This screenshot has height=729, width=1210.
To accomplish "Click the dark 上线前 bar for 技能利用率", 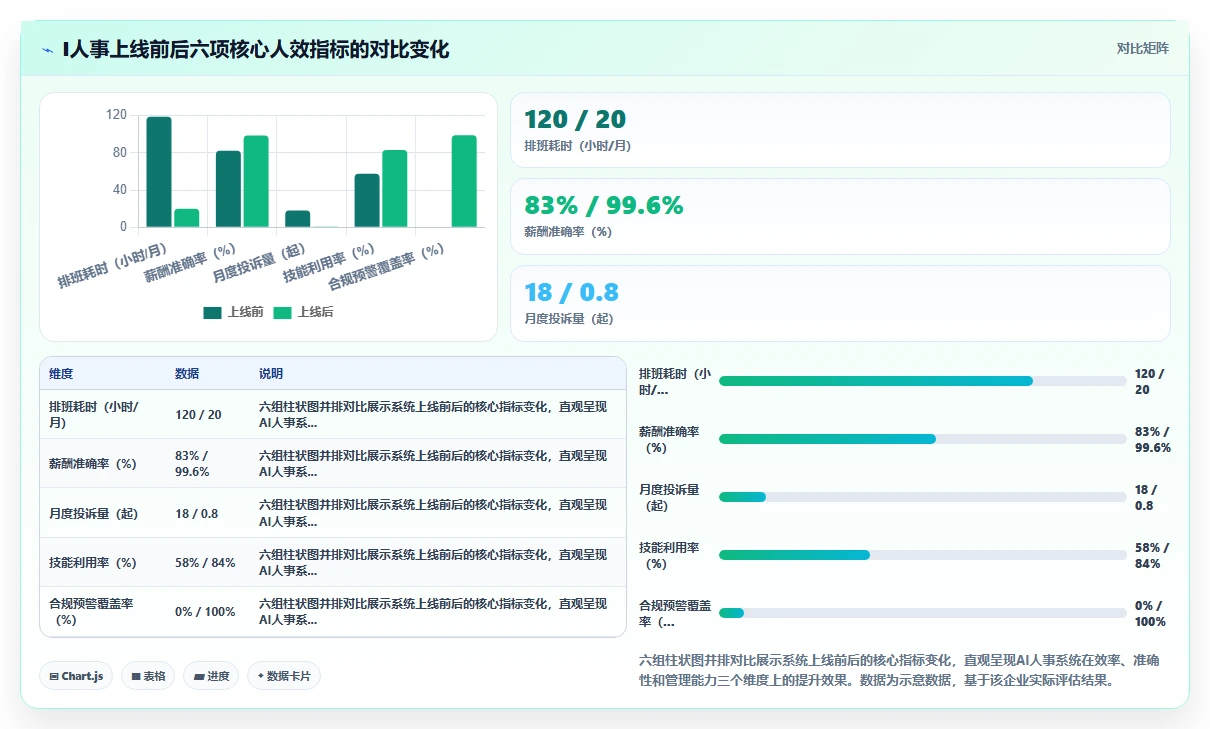I will pos(367,200).
